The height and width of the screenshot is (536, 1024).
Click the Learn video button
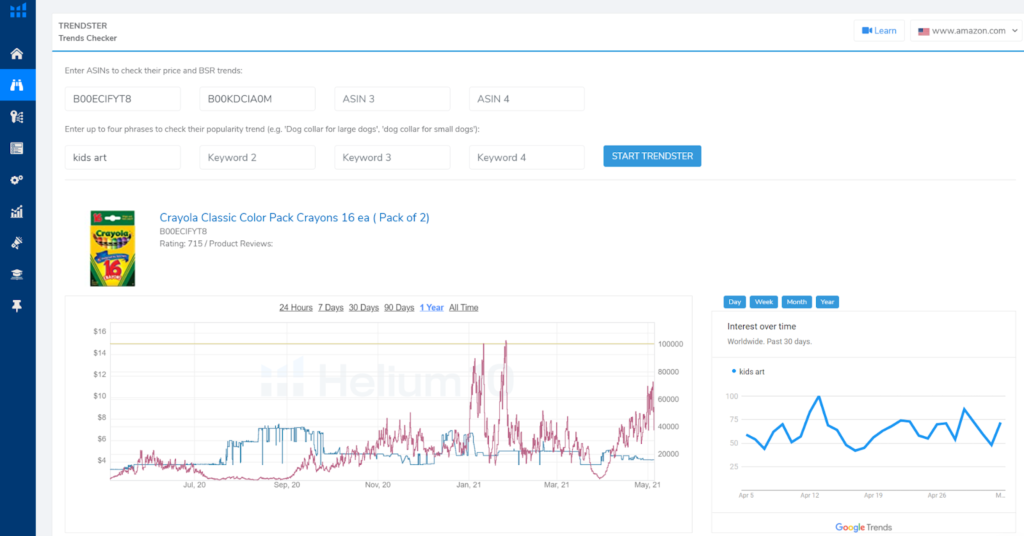click(879, 31)
